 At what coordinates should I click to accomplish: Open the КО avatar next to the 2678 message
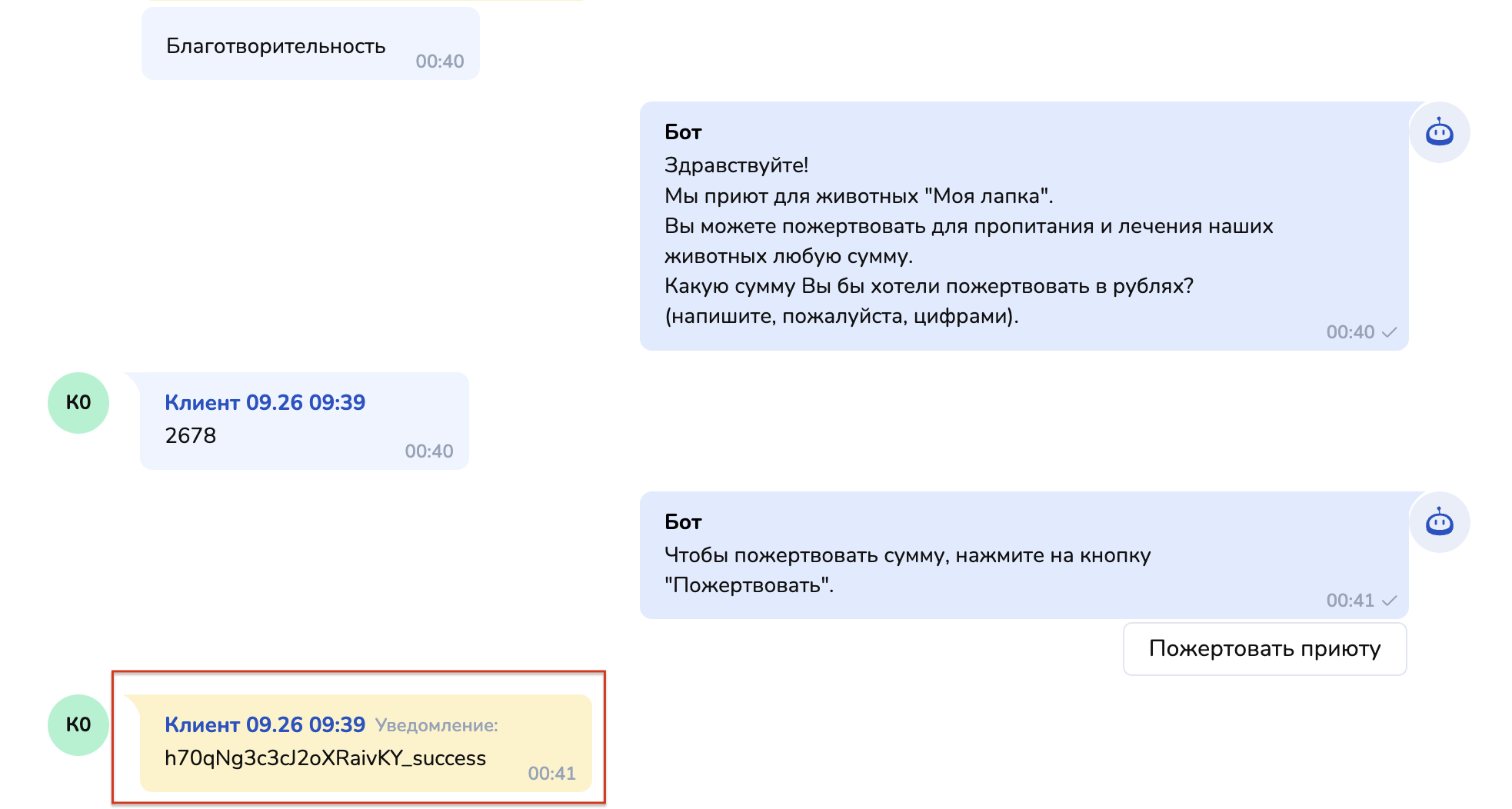[78, 403]
